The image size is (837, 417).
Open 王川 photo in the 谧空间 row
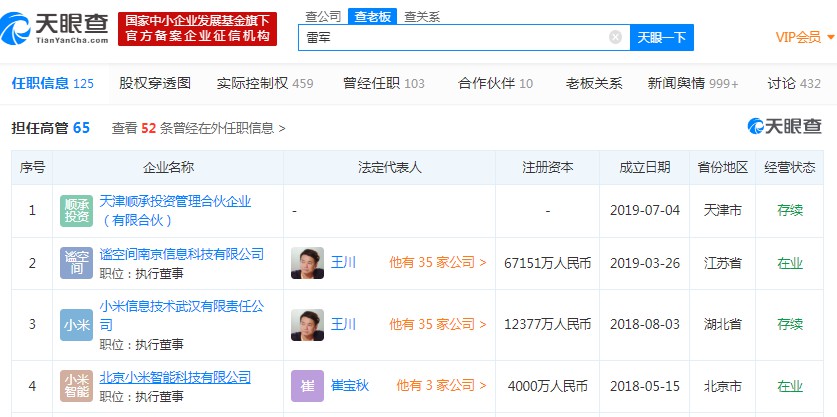307,263
